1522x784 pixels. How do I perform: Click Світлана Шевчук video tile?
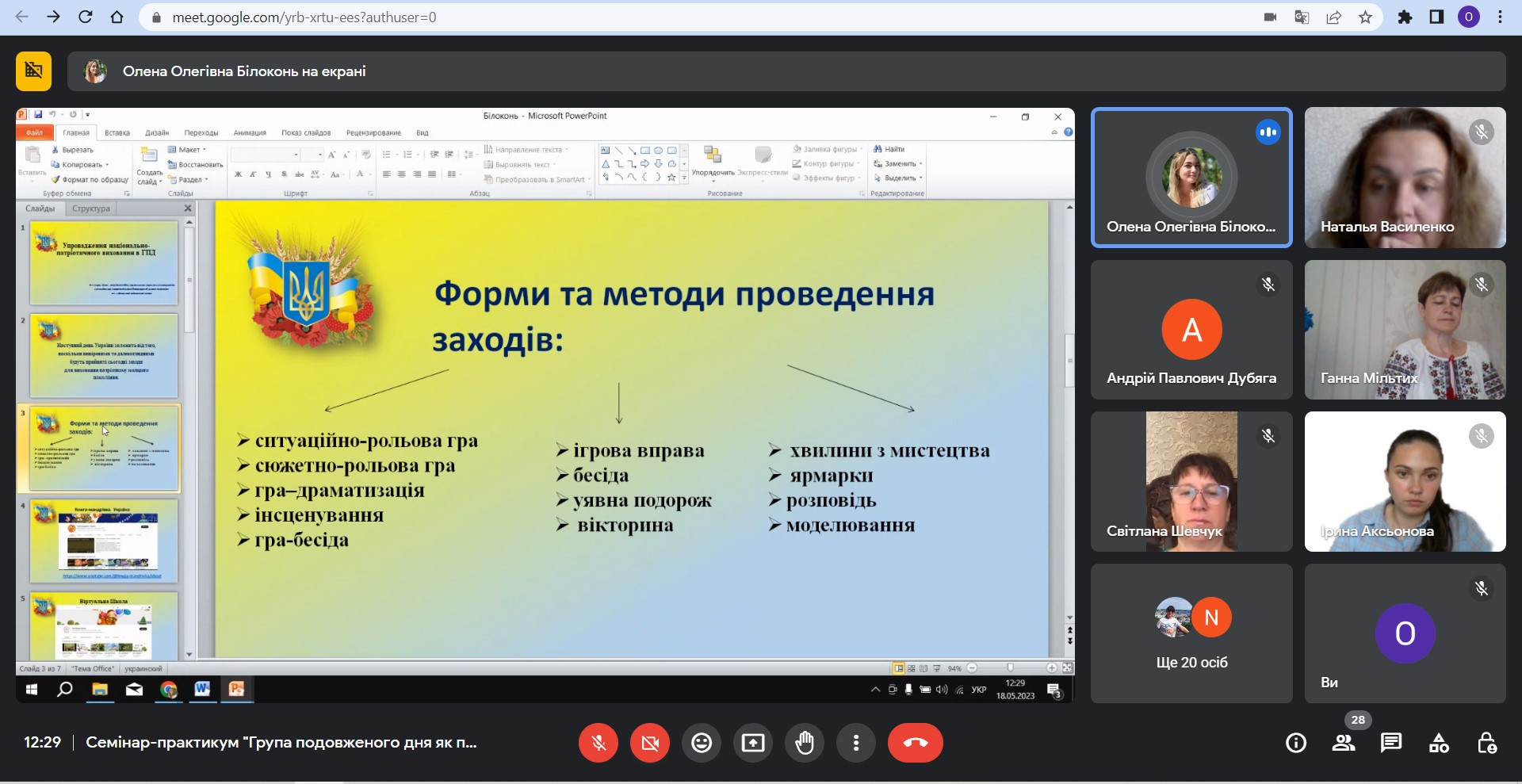pos(1191,481)
